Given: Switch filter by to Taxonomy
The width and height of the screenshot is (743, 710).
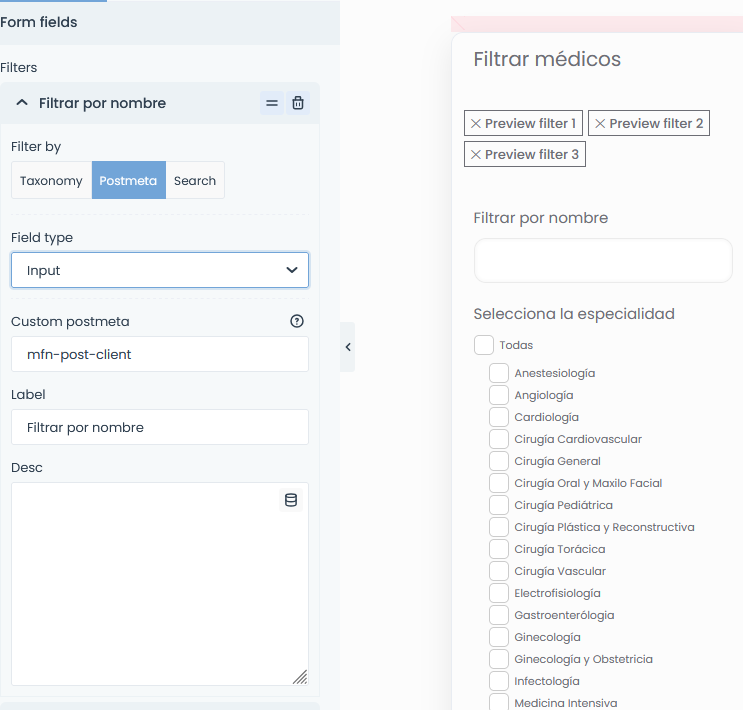Looking at the screenshot, I should click(x=51, y=180).
